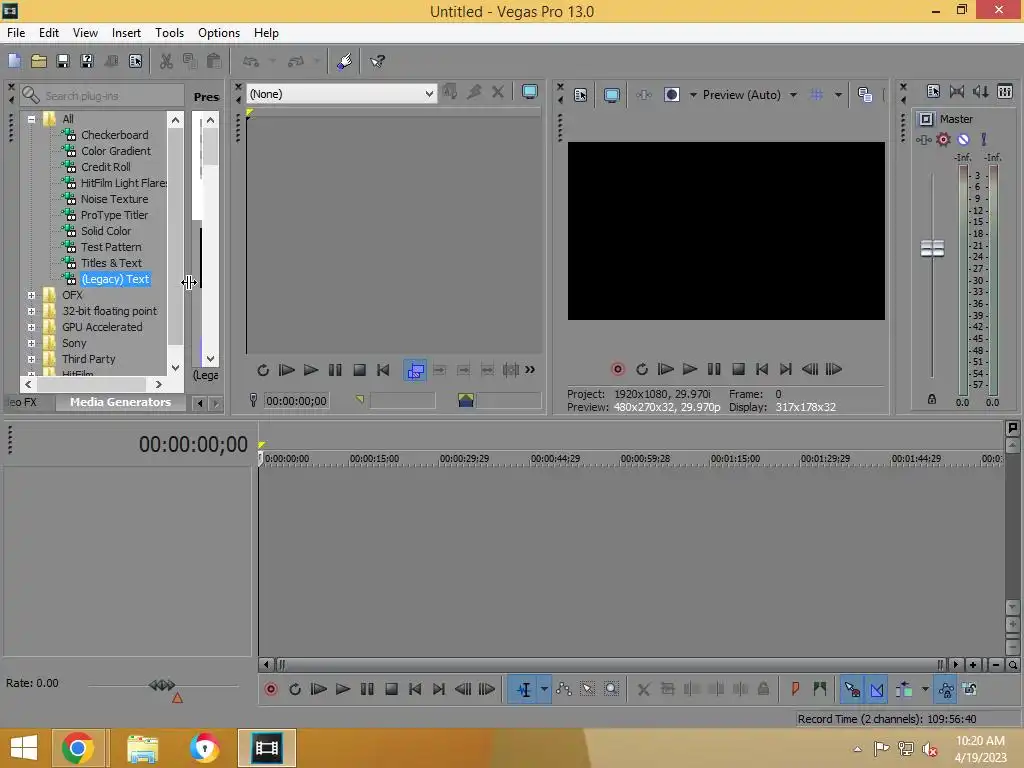This screenshot has height=768, width=1024.
Task: Select the Credit Roll generator
Action: pyautogui.click(x=105, y=167)
